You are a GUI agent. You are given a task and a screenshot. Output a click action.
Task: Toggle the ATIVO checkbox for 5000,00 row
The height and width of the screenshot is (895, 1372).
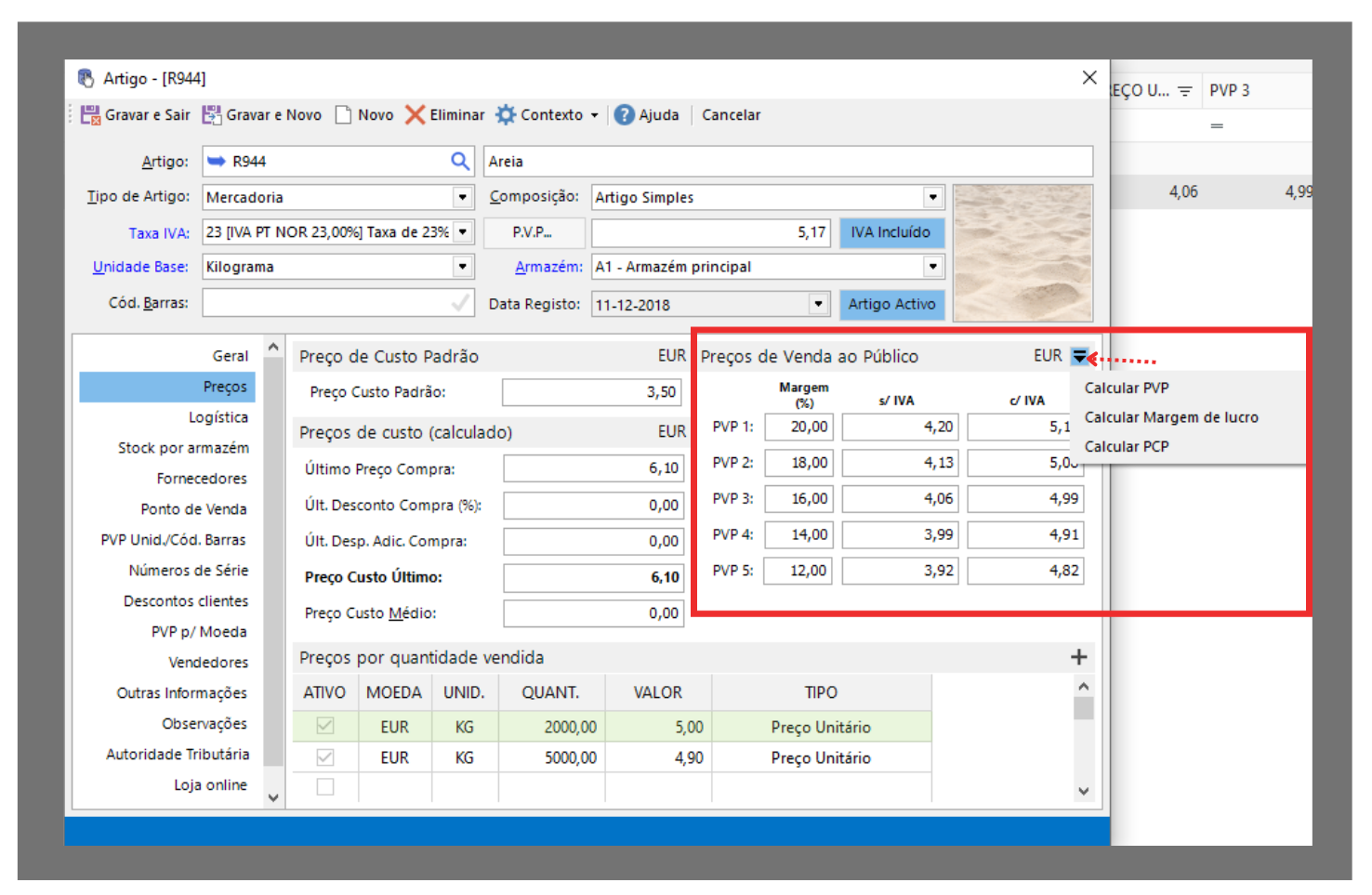[325, 757]
